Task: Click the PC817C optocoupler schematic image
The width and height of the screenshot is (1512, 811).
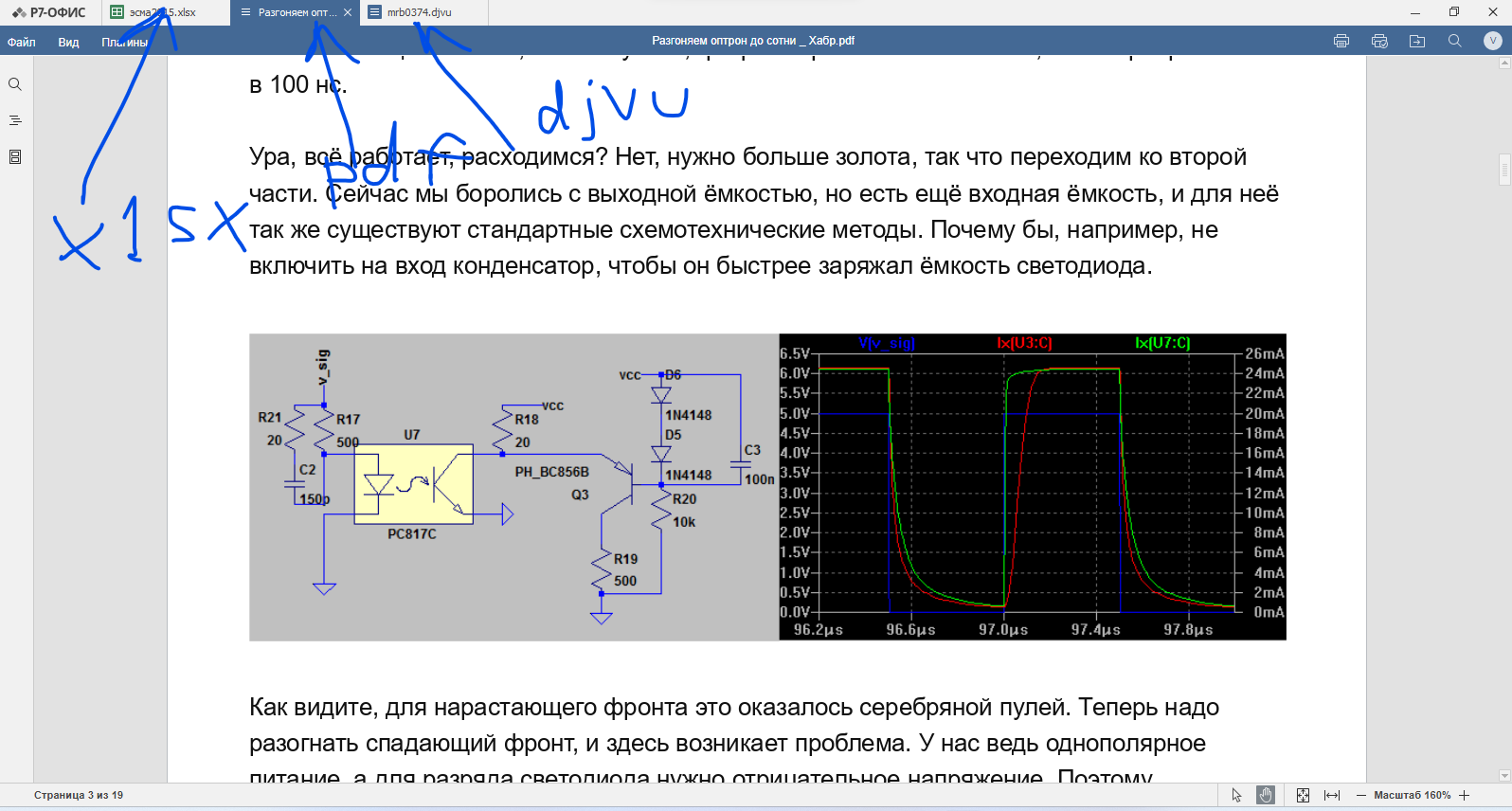Action: [x=513, y=487]
